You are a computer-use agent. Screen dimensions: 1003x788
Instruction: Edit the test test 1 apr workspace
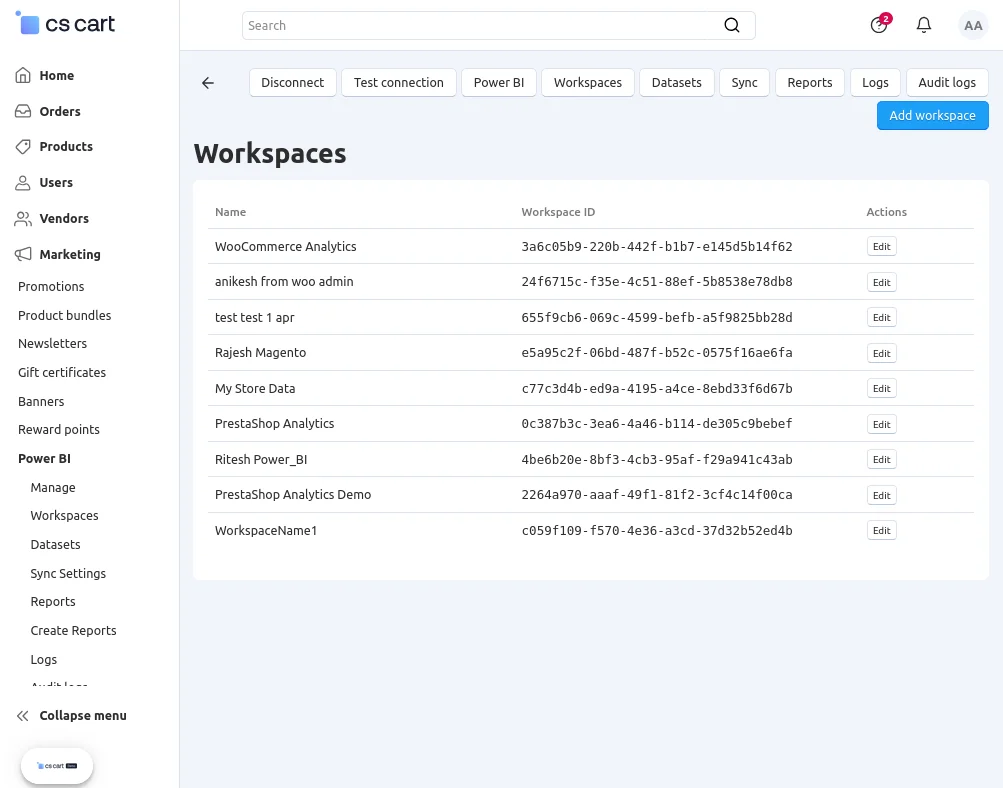(x=881, y=317)
